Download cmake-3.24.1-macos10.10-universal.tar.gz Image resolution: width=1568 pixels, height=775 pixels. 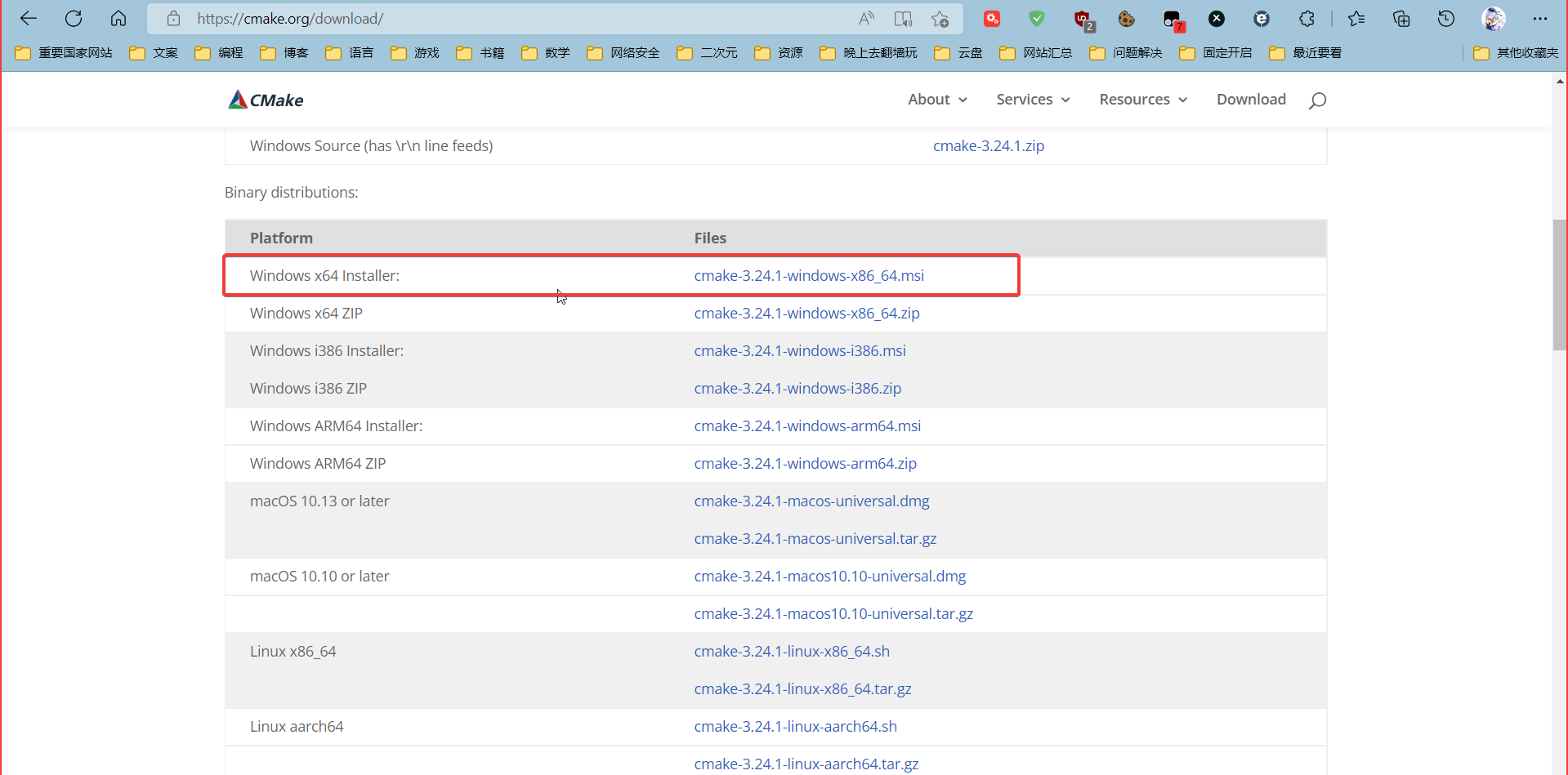pos(833,614)
